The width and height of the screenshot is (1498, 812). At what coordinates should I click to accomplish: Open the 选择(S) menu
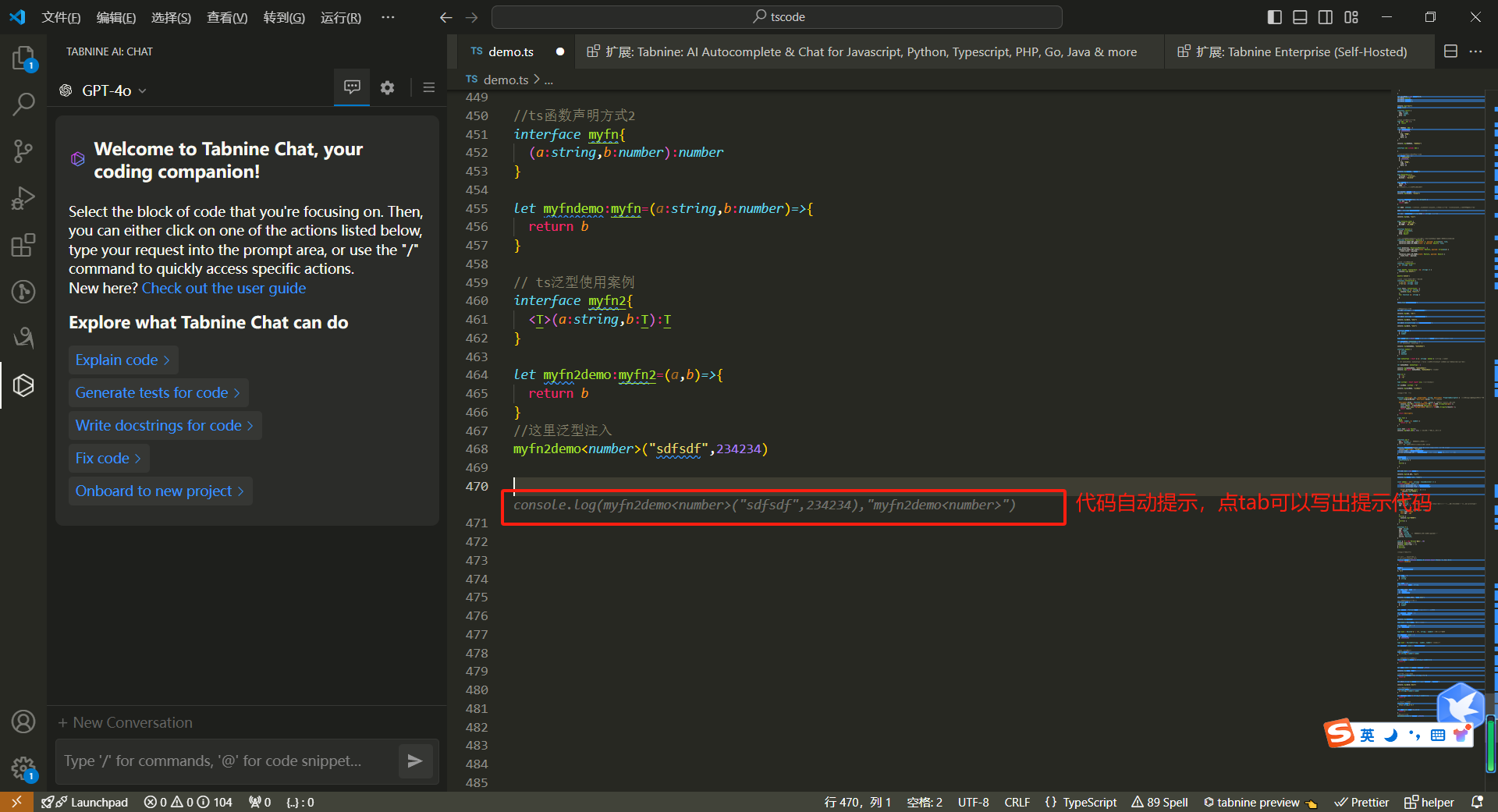[171, 17]
